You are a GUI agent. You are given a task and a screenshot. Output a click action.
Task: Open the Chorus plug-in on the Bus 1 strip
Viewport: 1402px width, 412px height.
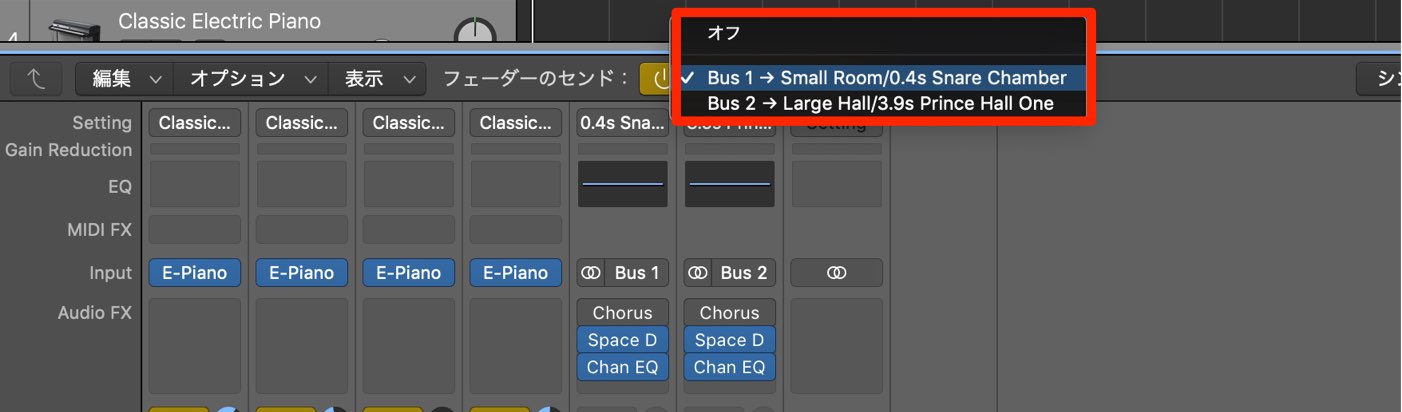[623, 313]
